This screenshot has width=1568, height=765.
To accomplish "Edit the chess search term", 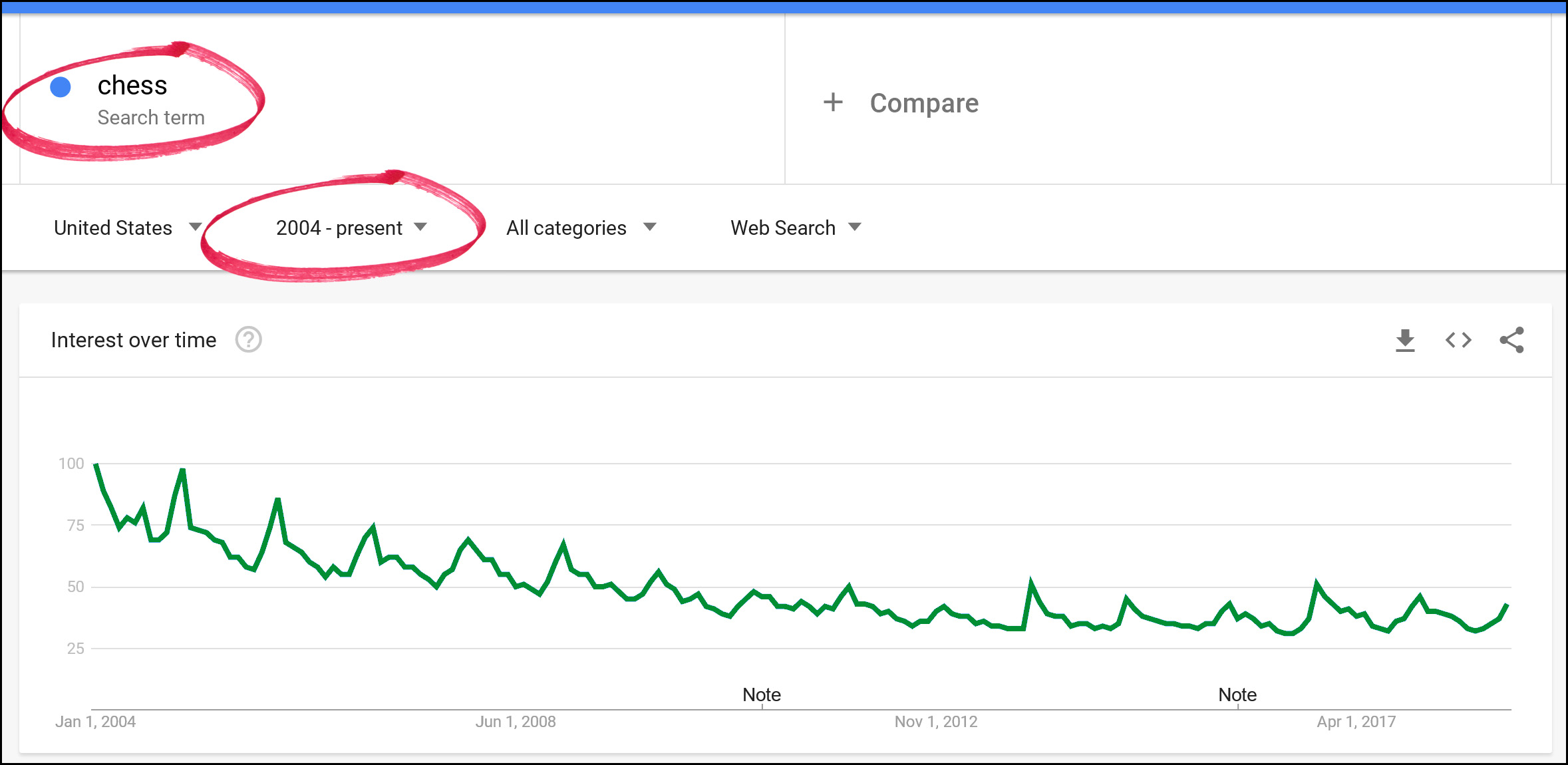I will [x=132, y=86].
